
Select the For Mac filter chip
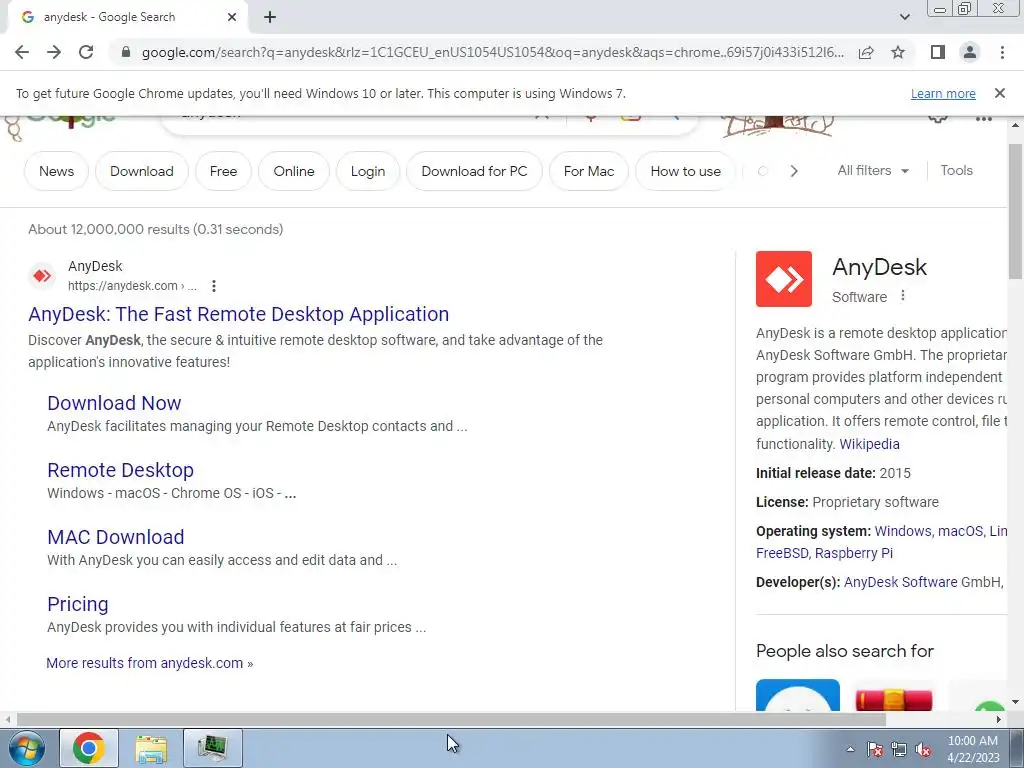tap(589, 171)
